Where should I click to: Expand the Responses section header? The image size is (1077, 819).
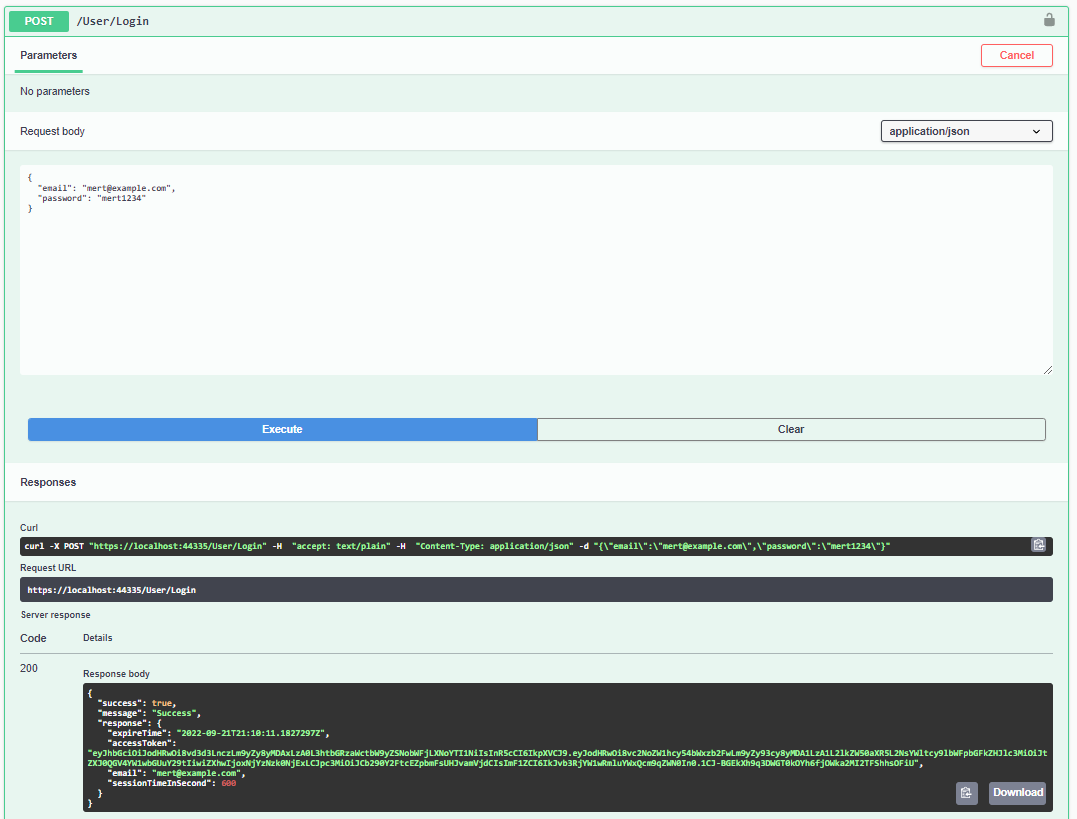pos(46,482)
